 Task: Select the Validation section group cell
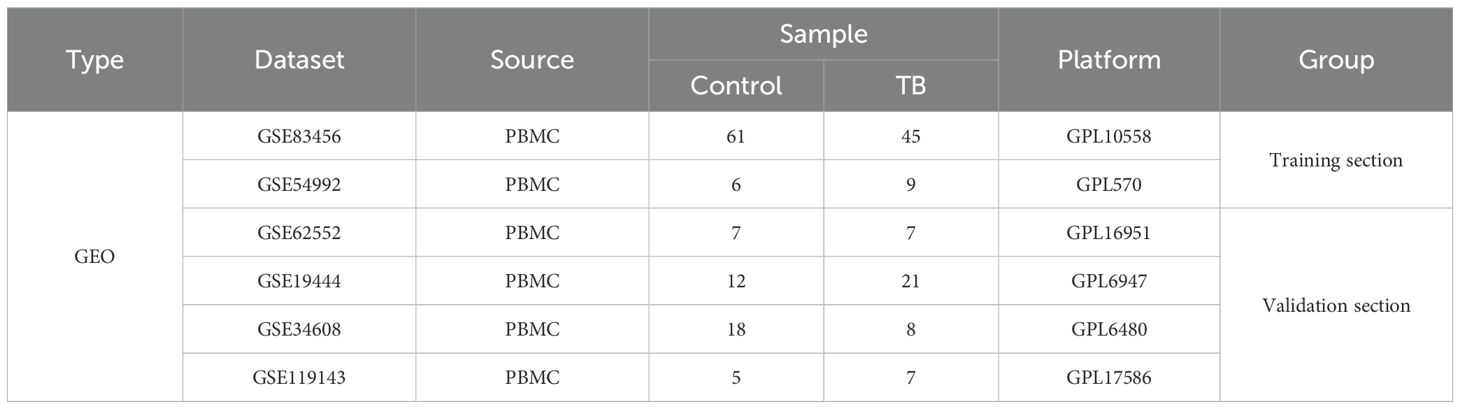click(x=1336, y=305)
